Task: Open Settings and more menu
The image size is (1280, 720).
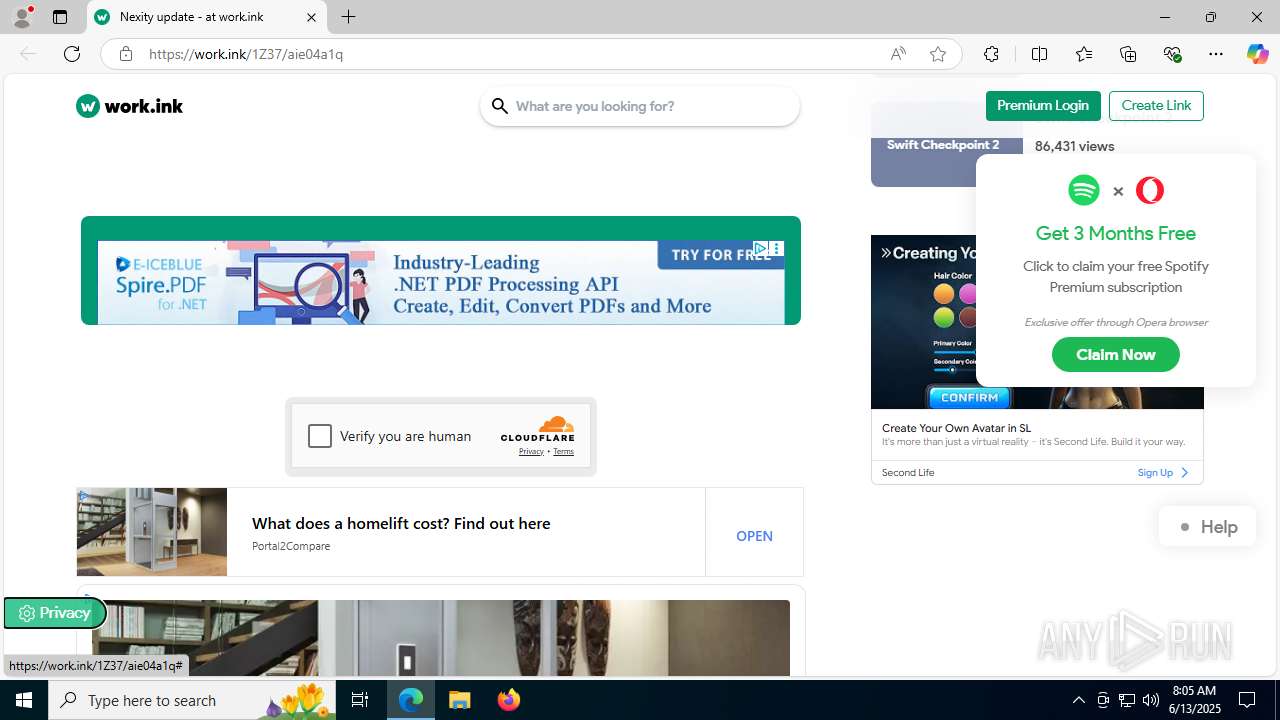Action: point(1216,54)
